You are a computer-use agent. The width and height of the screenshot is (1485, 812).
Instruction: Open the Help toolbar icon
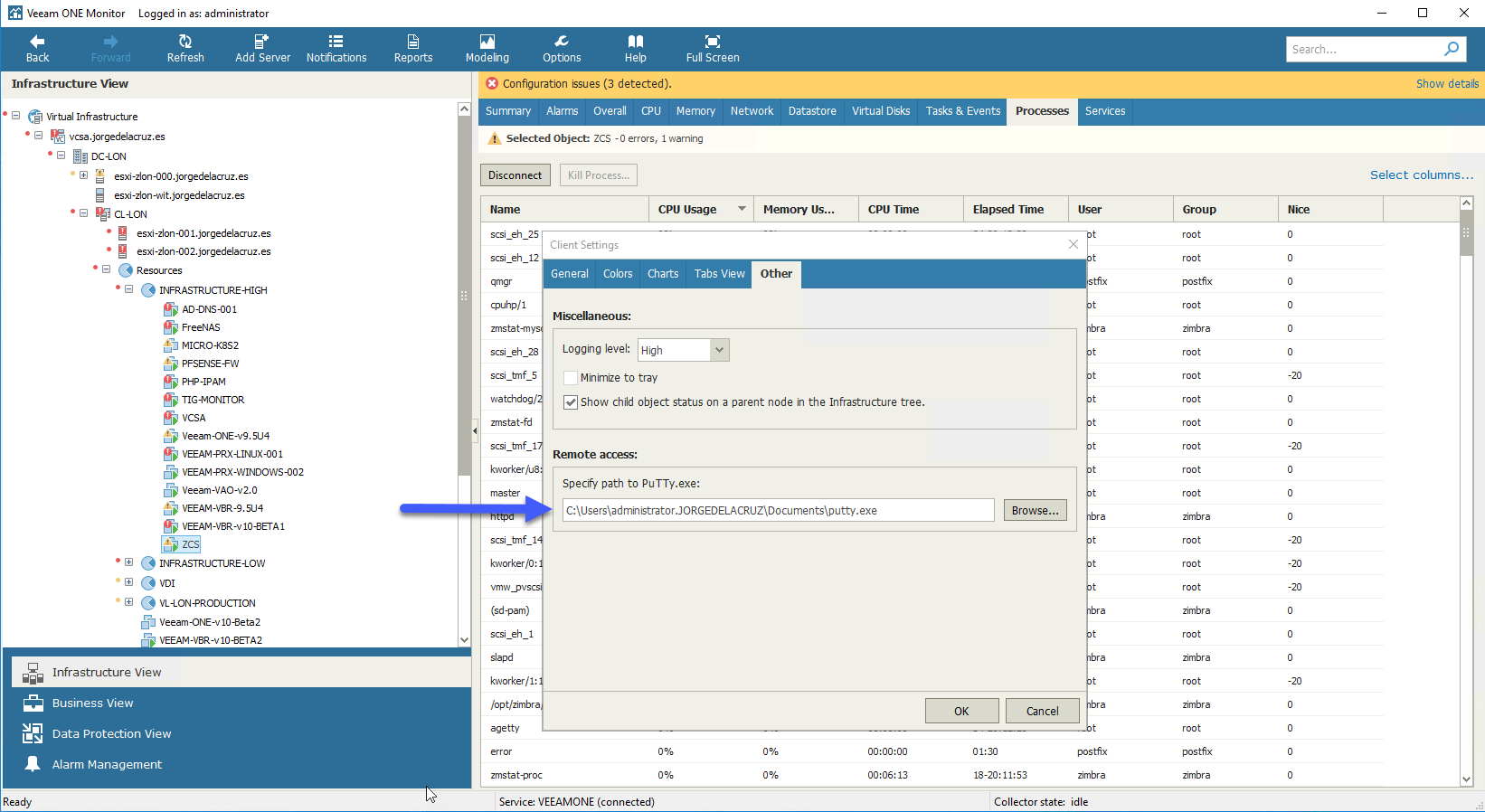(636, 42)
